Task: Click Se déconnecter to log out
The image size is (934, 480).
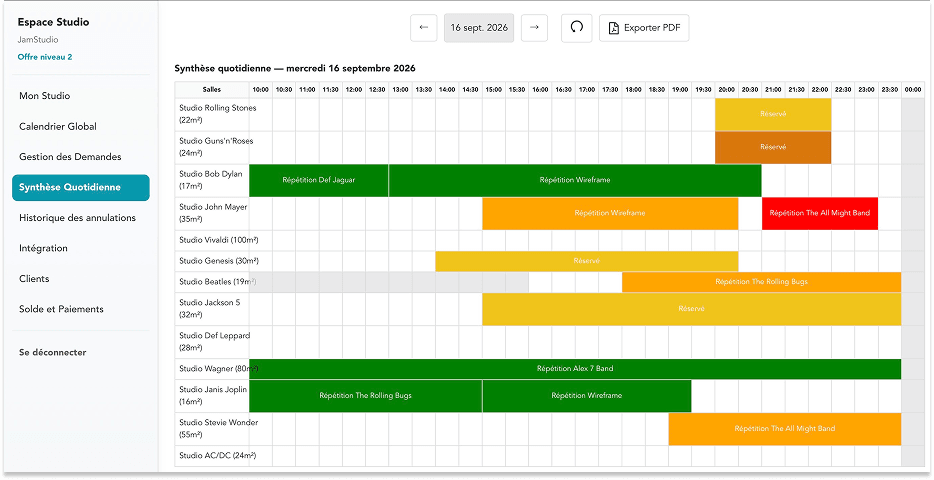Action: 52,352
